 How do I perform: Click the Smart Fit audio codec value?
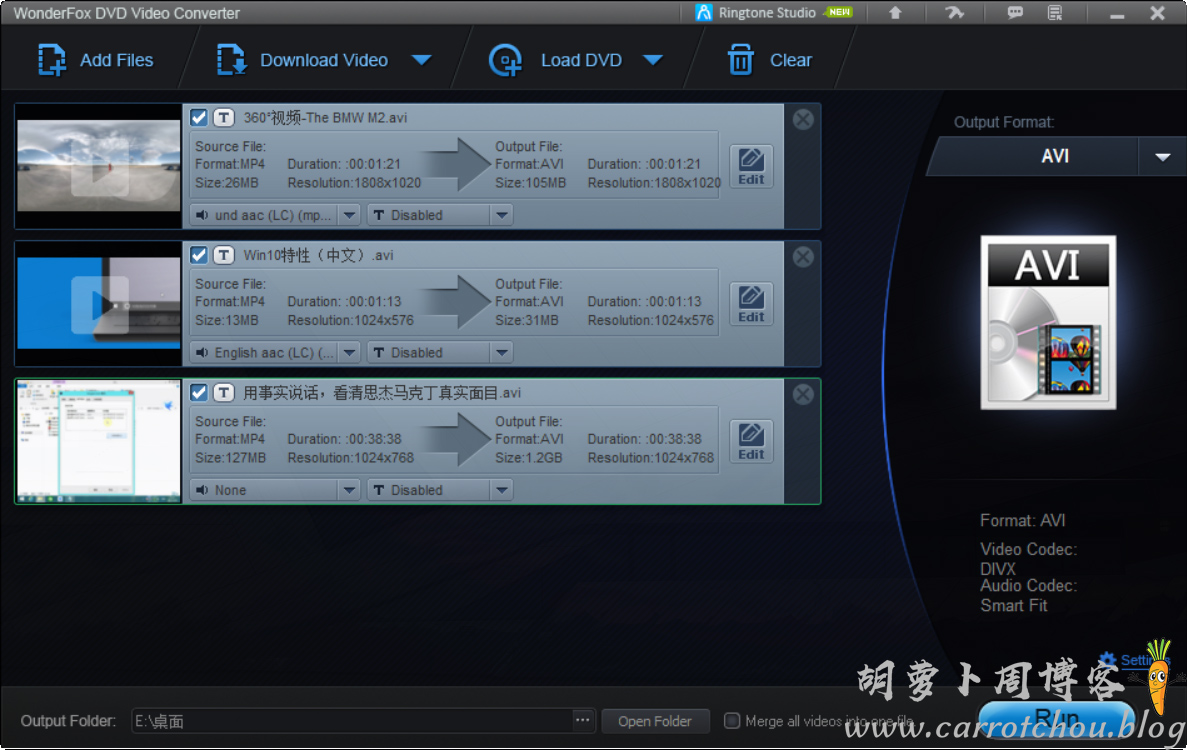coord(1014,605)
